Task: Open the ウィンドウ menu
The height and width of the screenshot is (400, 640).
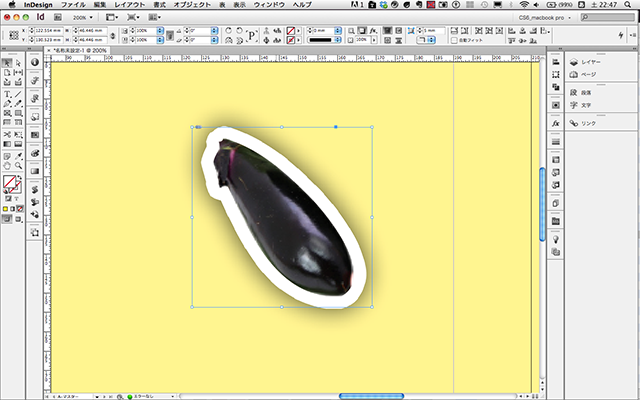Action: tap(267, 5)
